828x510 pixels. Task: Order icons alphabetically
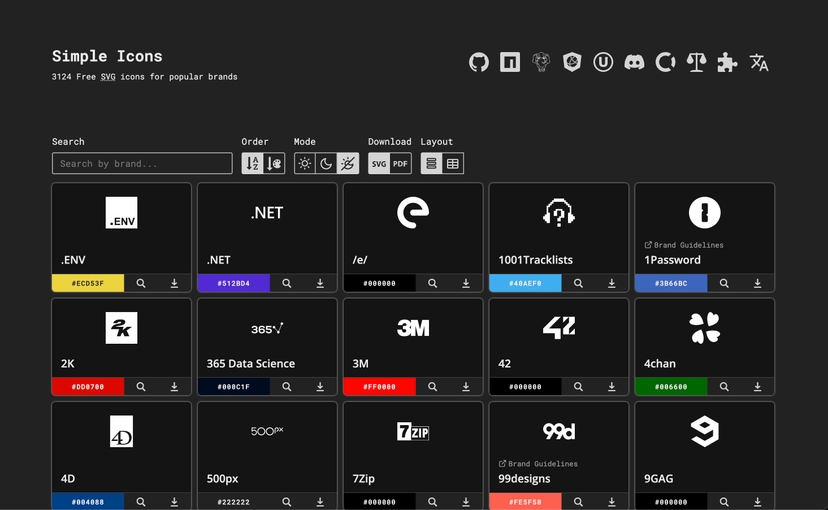click(253, 164)
